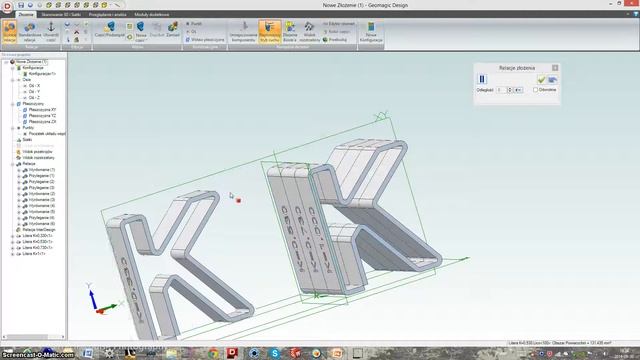Click the project tree horizontal scrollbar
Image resolution: width=640 pixels, height=360 pixels.
(33, 337)
